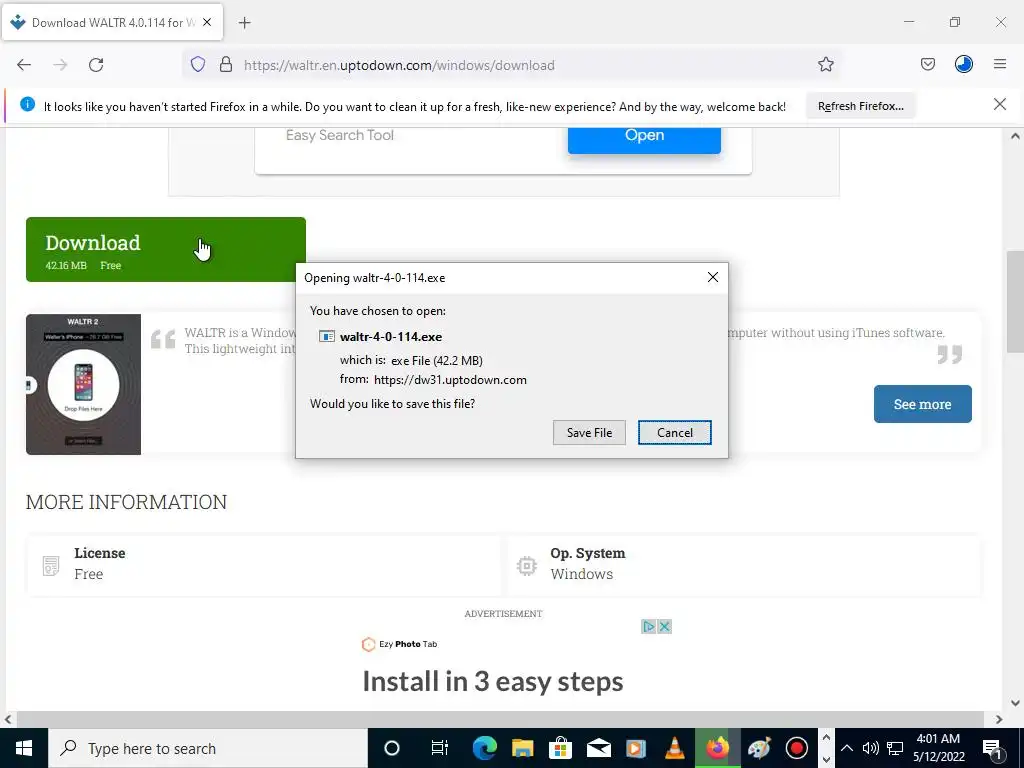Image resolution: width=1024 pixels, height=768 pixels.
Task: Click Save File in the dialog
Action: [589, 432]
